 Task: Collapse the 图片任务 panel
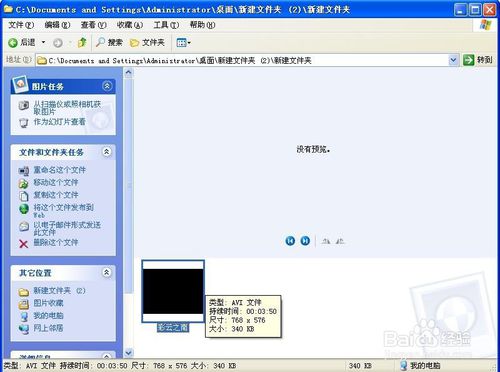(x=107, y=86)
